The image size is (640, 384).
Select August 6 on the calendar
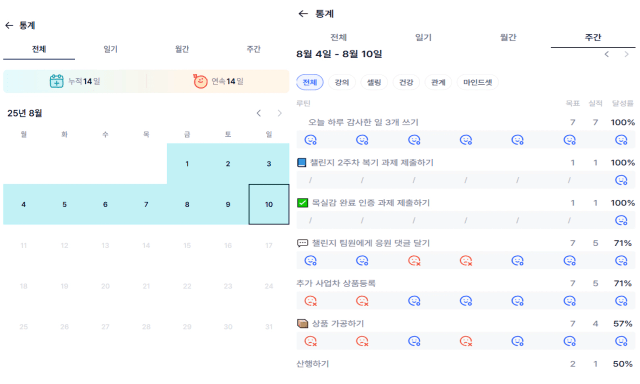105,204
